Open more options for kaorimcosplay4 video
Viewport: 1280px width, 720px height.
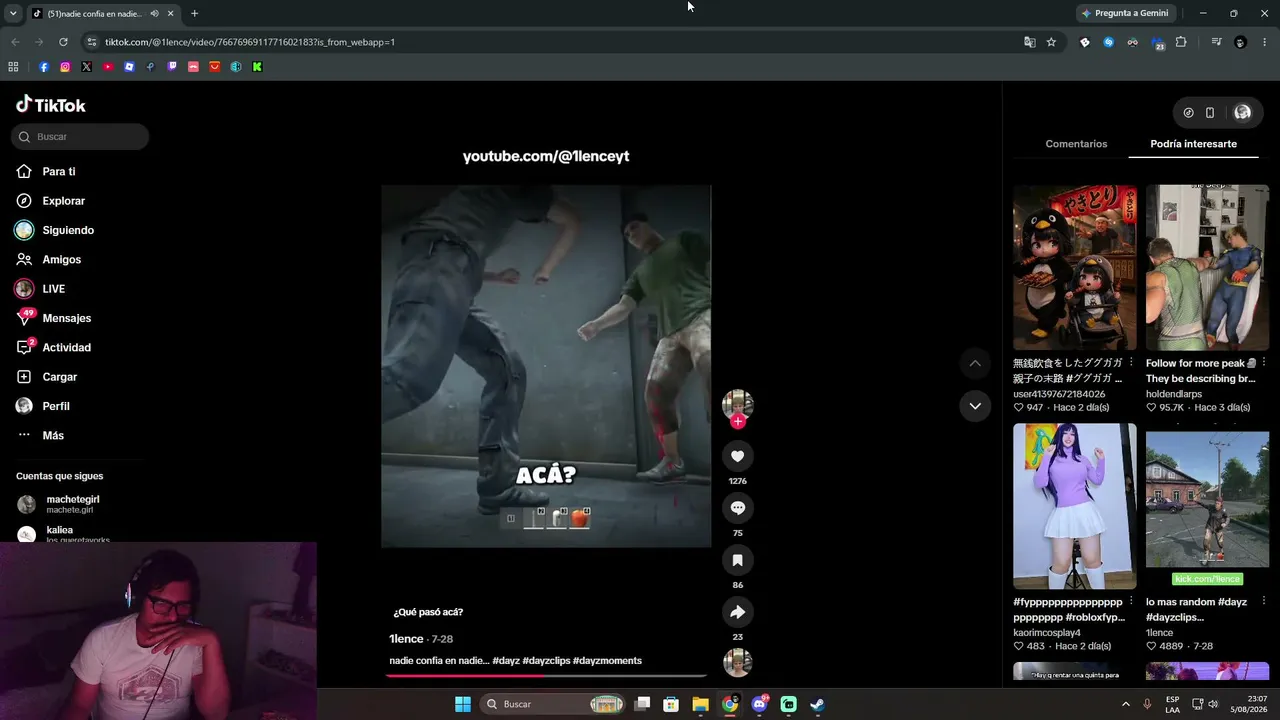click(x=1131, y=602)
